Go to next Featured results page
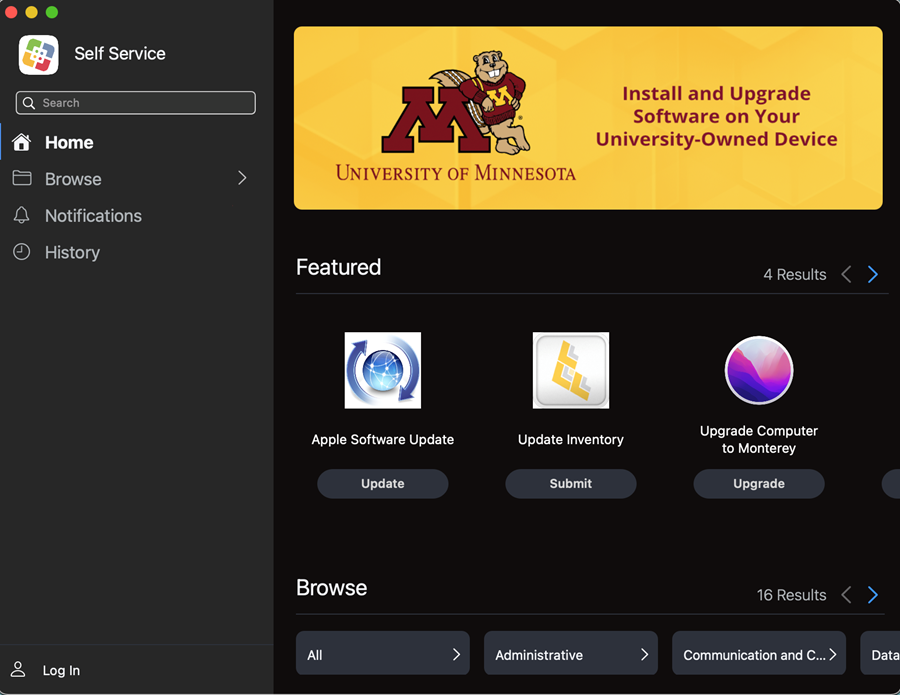 coord(872,274)
